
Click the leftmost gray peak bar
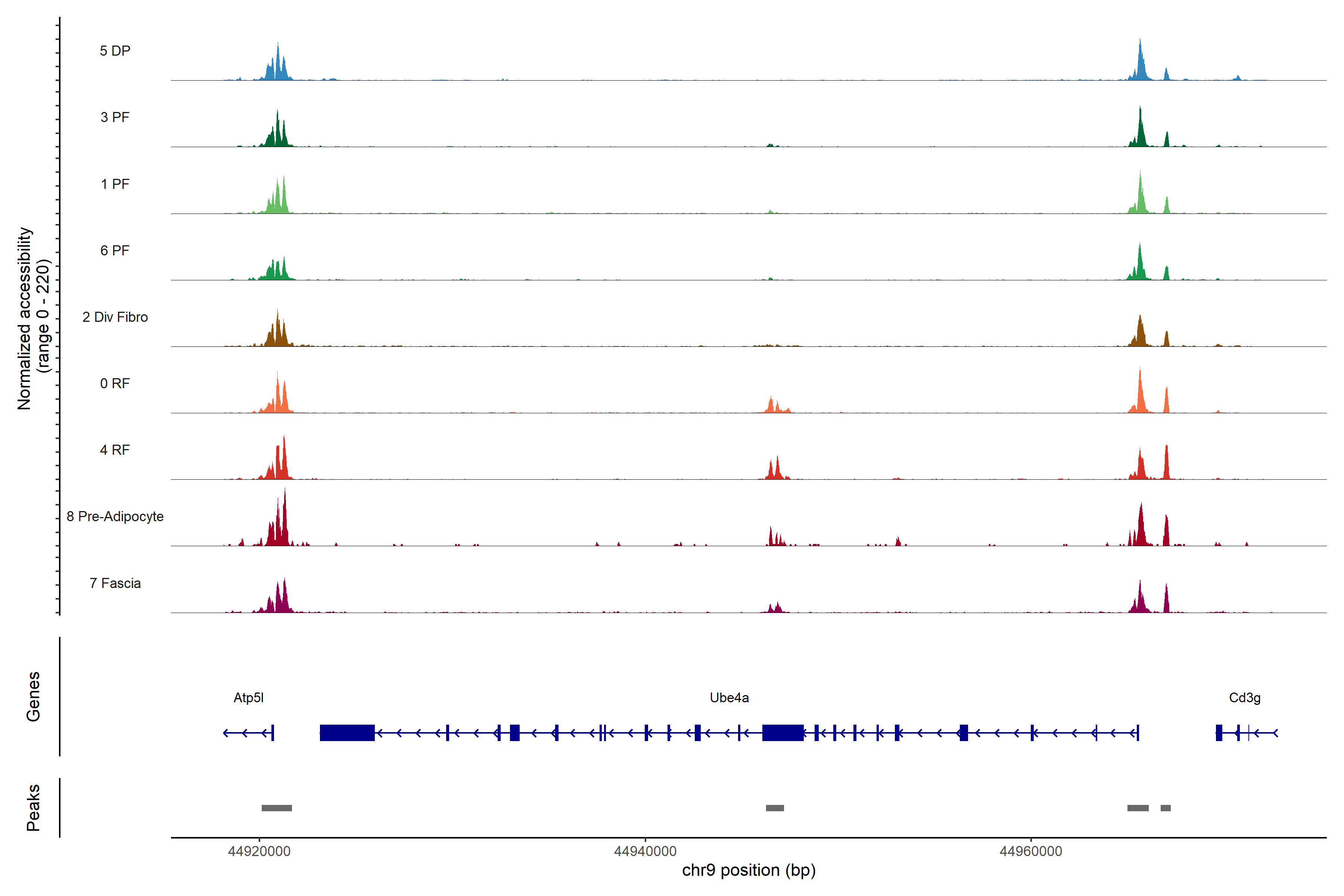pyautogui.click(x=277, y=808)
